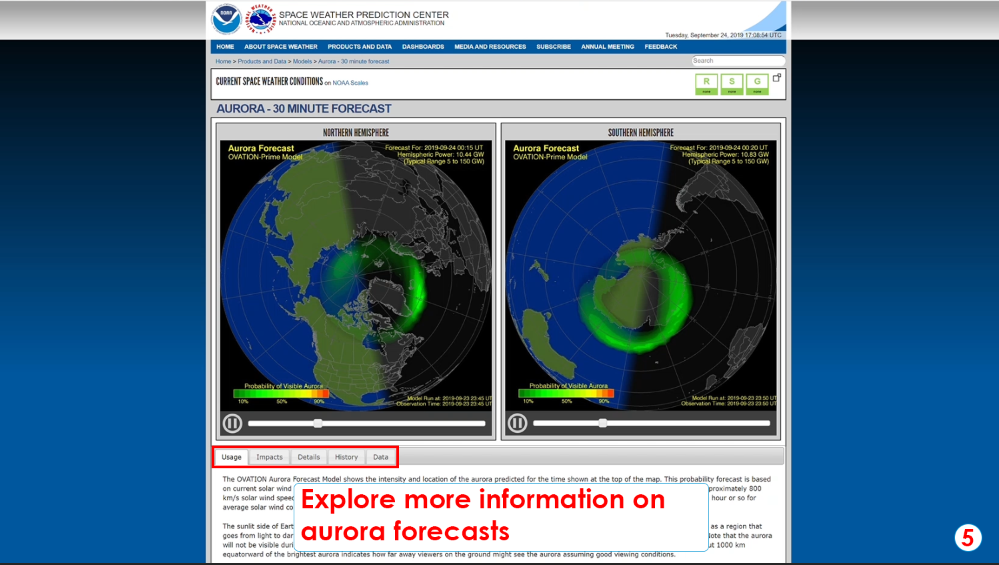Switch to the Impacts tab
This screenshot has height=565, width=999.
(x=269, y=457)
